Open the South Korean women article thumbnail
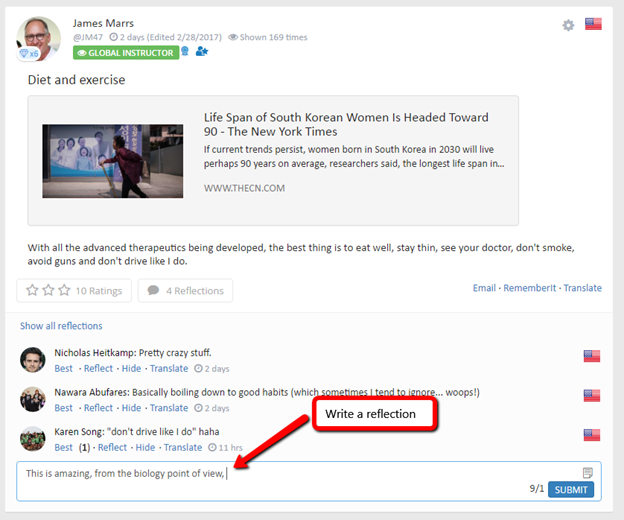Image resolution: width=624 pixels, height=520 pixels. pyautogui.click(x=113, y=161)
